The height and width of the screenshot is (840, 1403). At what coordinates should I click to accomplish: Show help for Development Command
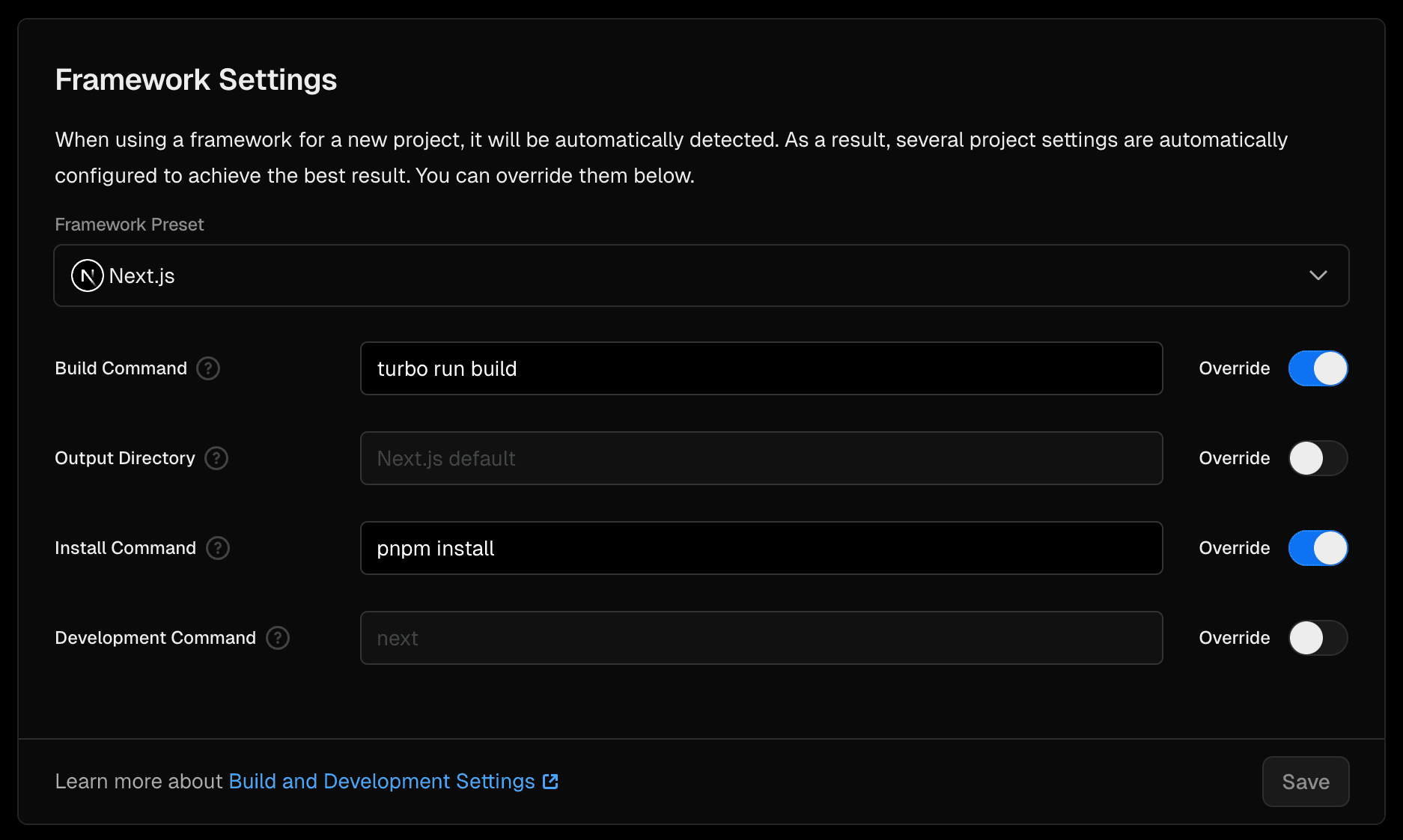(x=278, y=638)
